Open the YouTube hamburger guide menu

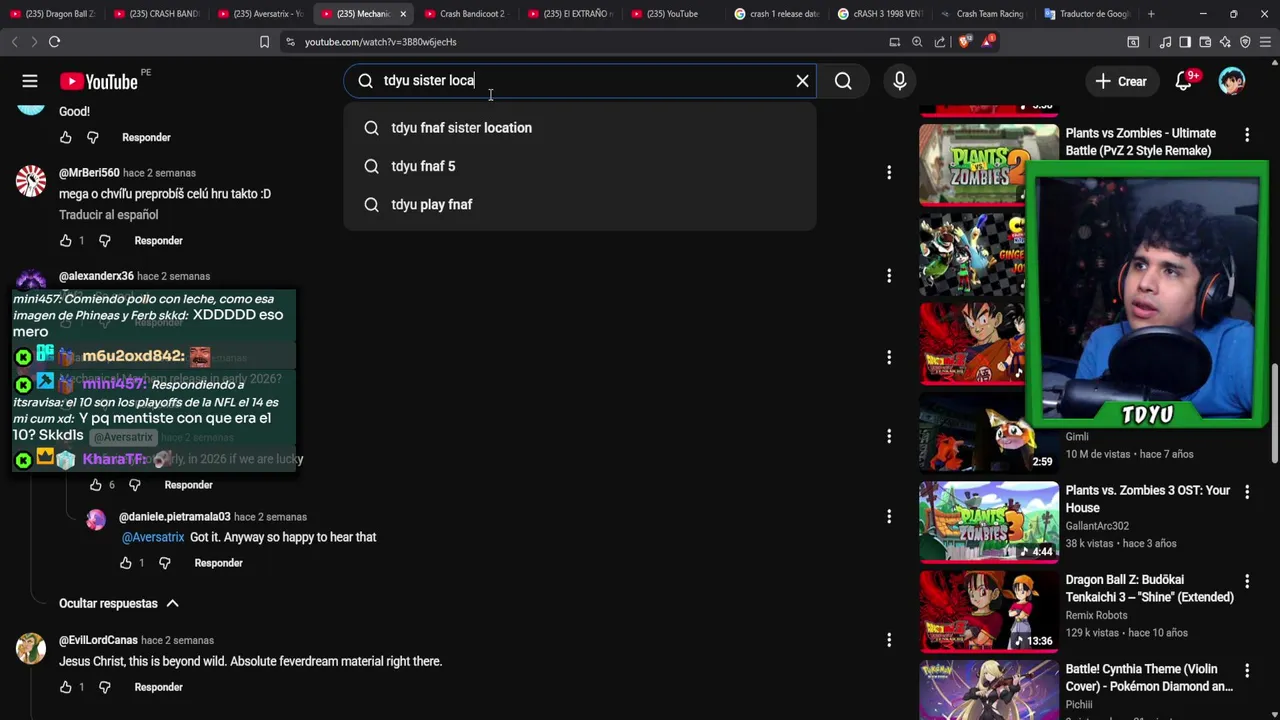click(30, 81)
